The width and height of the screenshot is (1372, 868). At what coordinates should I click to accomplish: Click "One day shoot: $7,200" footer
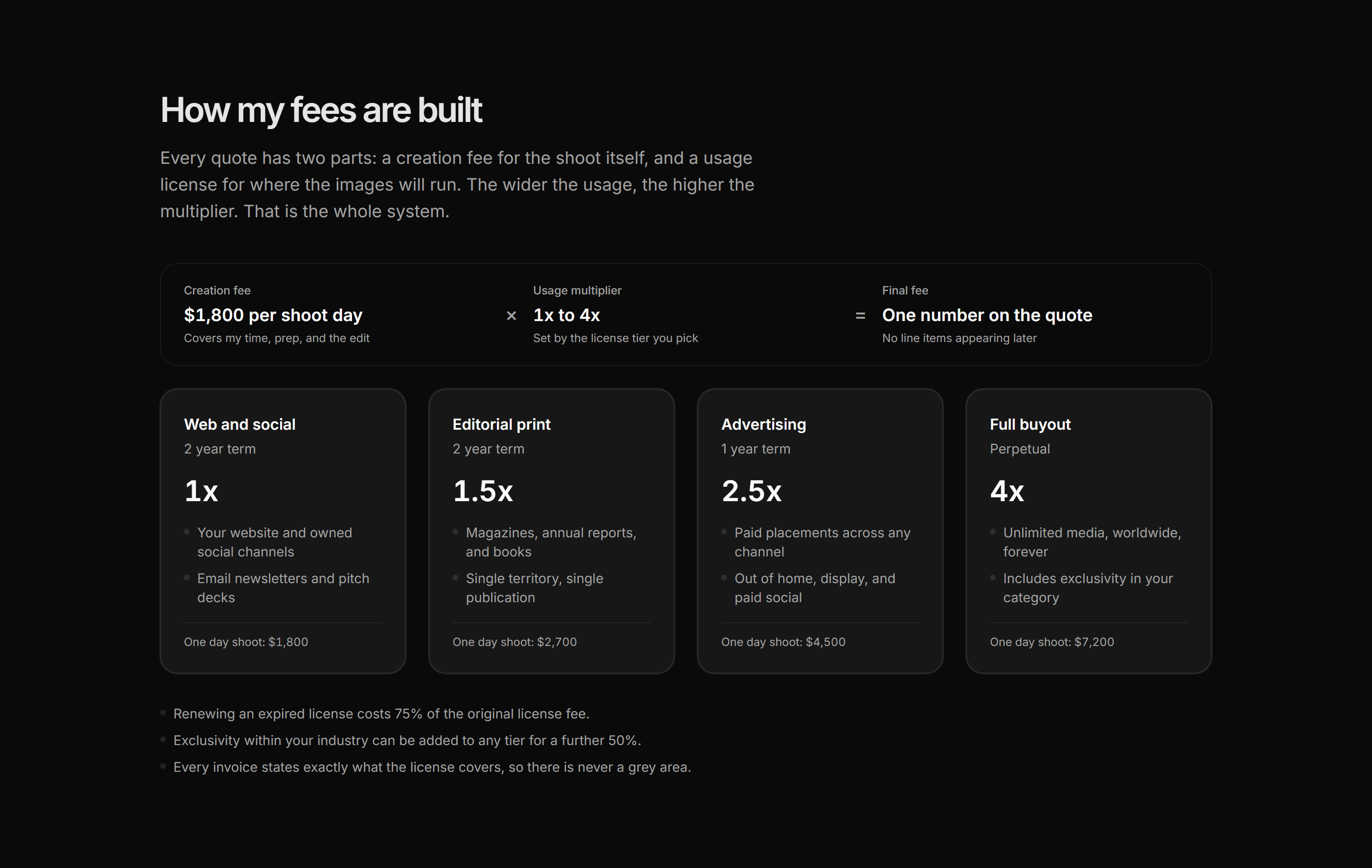1052,642
